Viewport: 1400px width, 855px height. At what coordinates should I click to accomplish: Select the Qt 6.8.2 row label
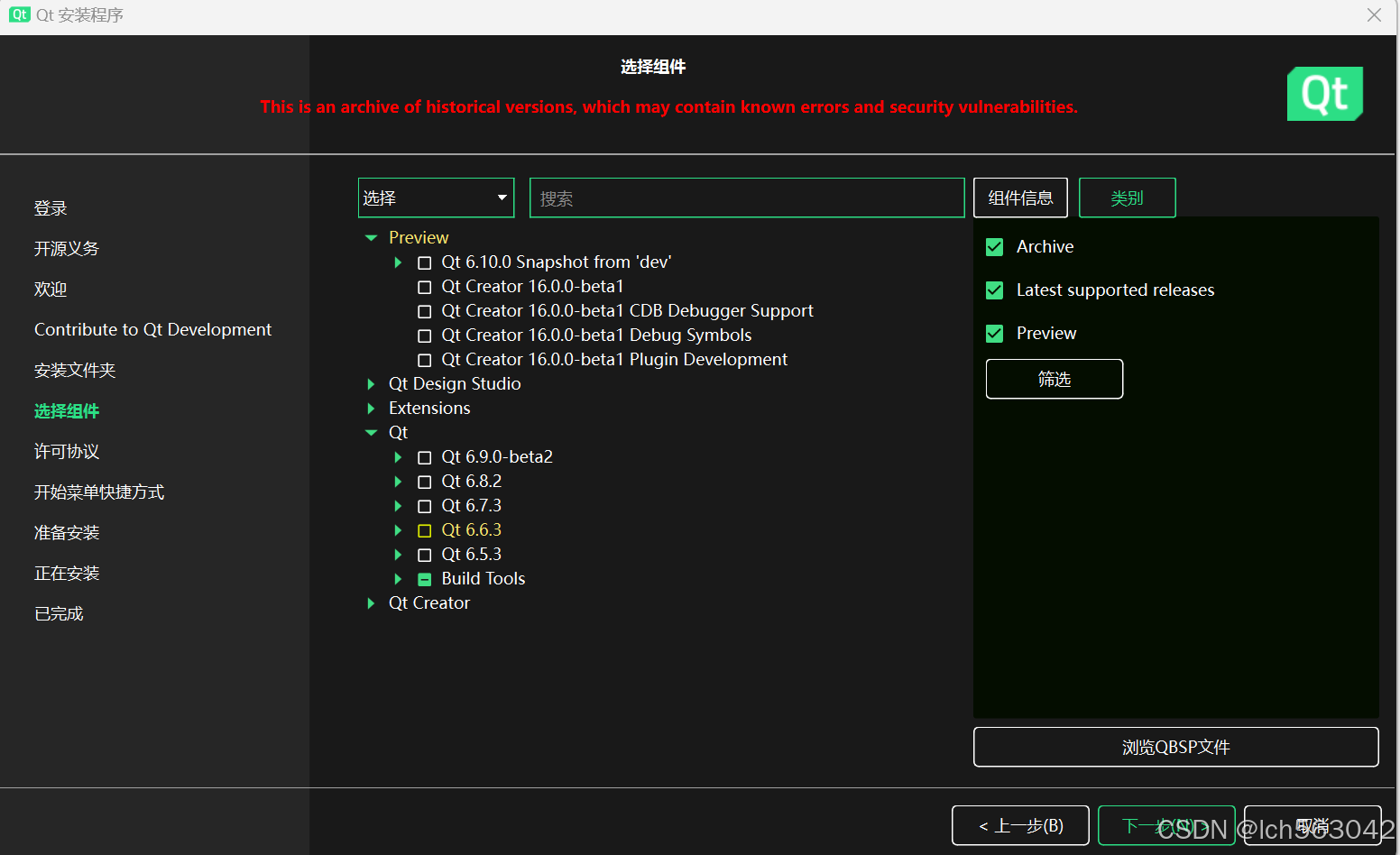pos(472,482)
